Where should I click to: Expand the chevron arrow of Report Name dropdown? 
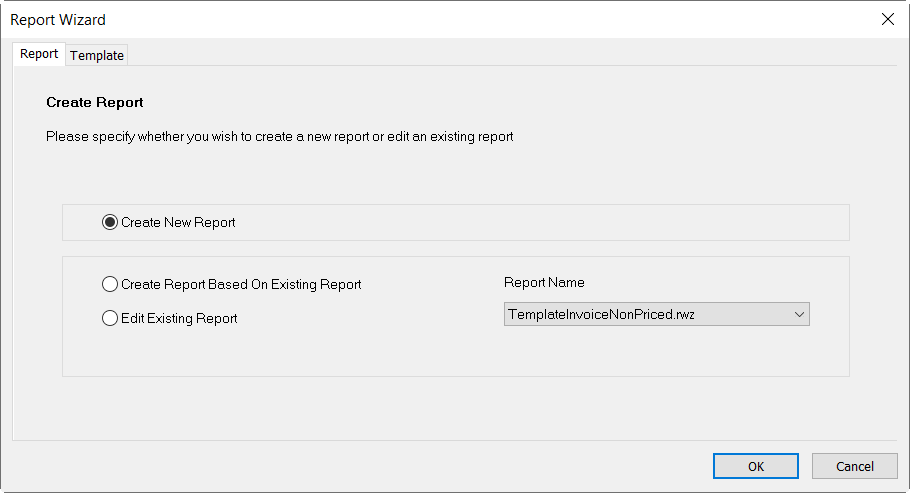click(x=799, y=314)
